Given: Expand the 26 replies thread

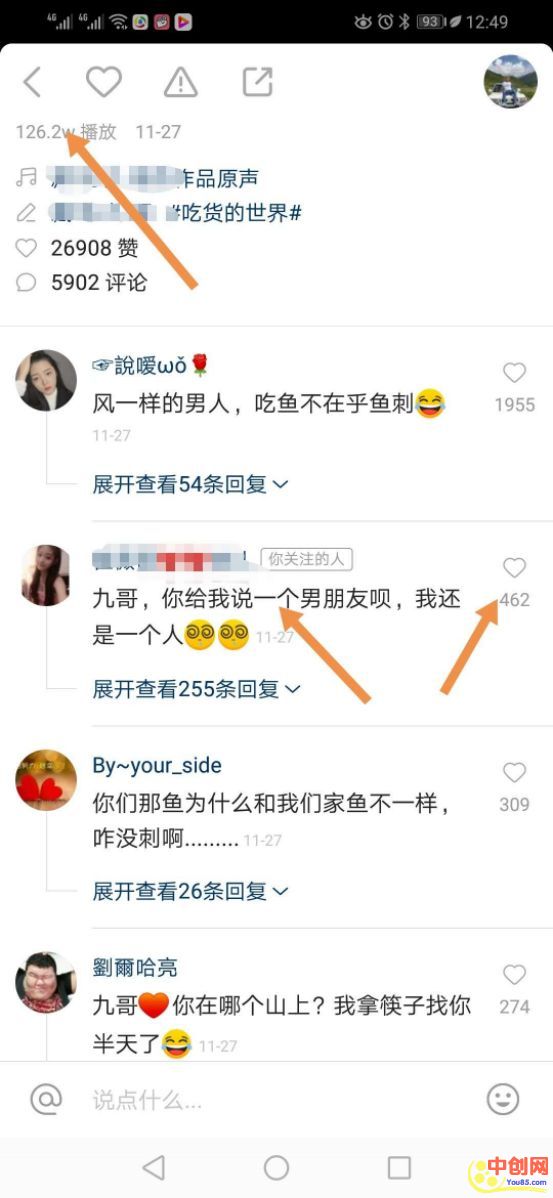Looking at the screenshot, I should pyautogui.click(x=191, y=890).
